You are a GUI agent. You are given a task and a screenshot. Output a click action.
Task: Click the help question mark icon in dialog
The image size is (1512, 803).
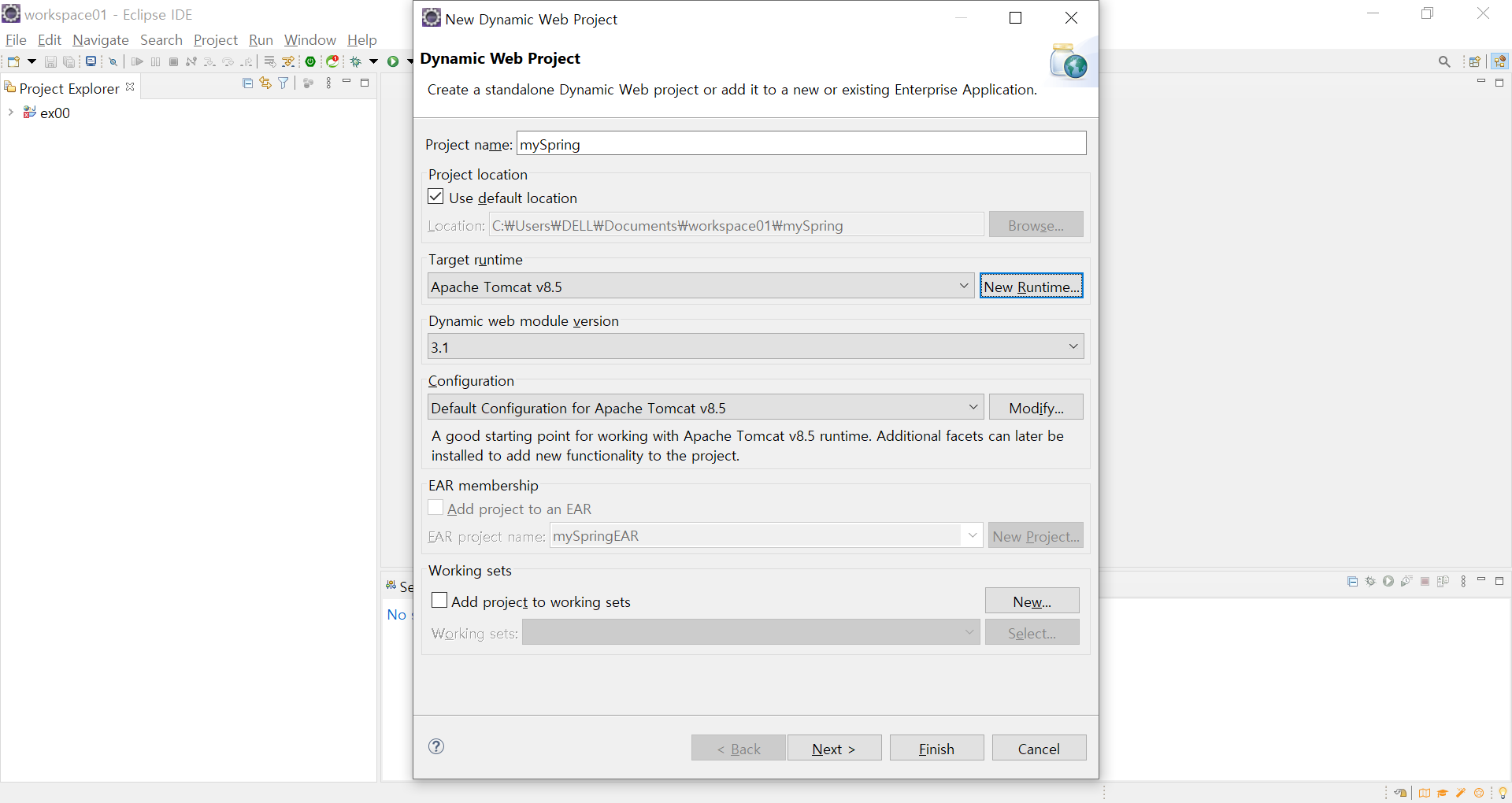[436, 746]
